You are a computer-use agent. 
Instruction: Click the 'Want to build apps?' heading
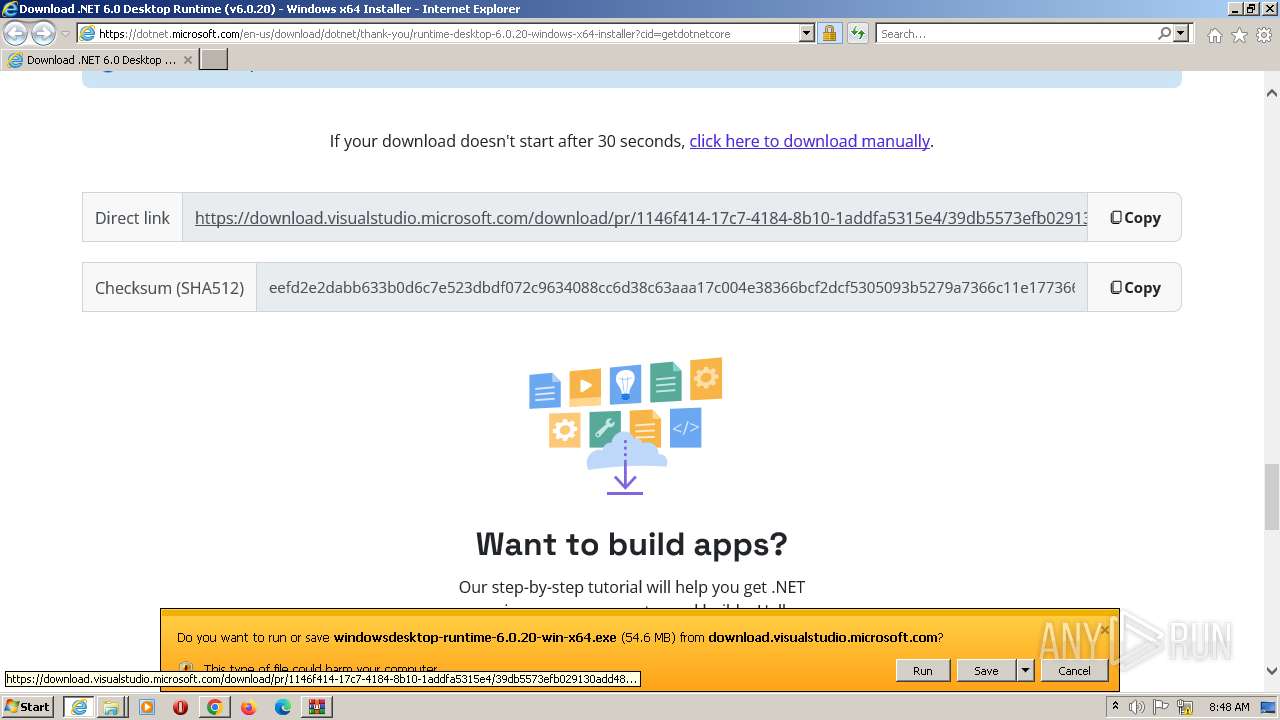click(x=632, y=544)
